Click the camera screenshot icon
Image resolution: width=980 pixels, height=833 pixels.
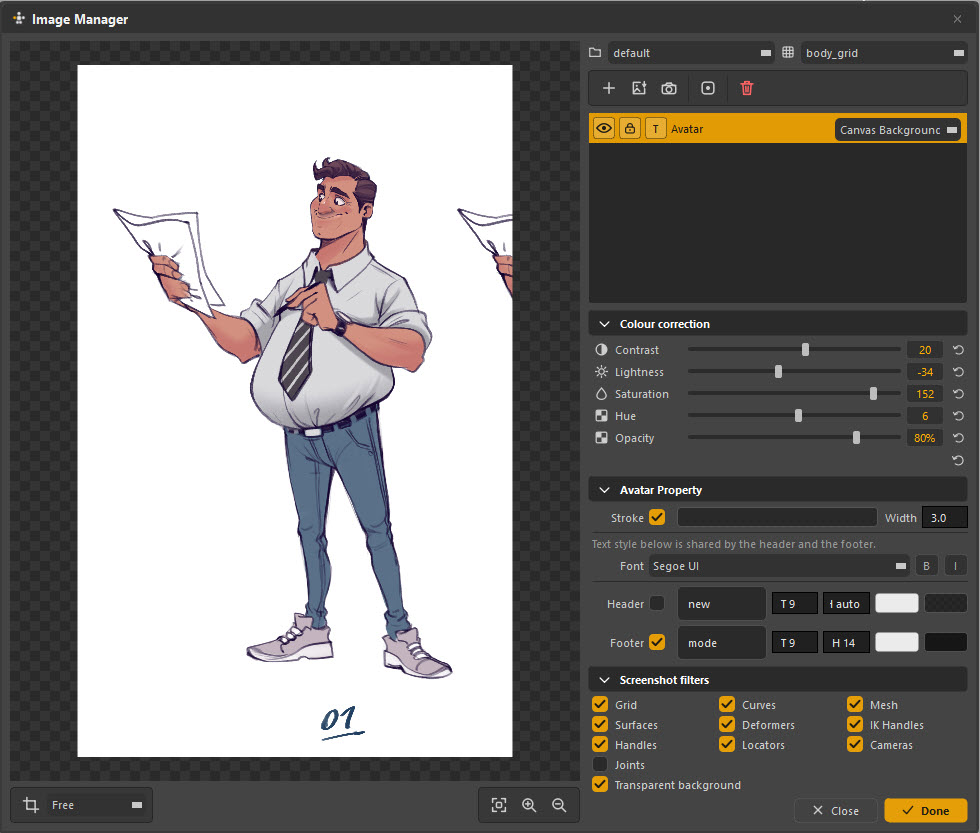(x=669, y=88)
